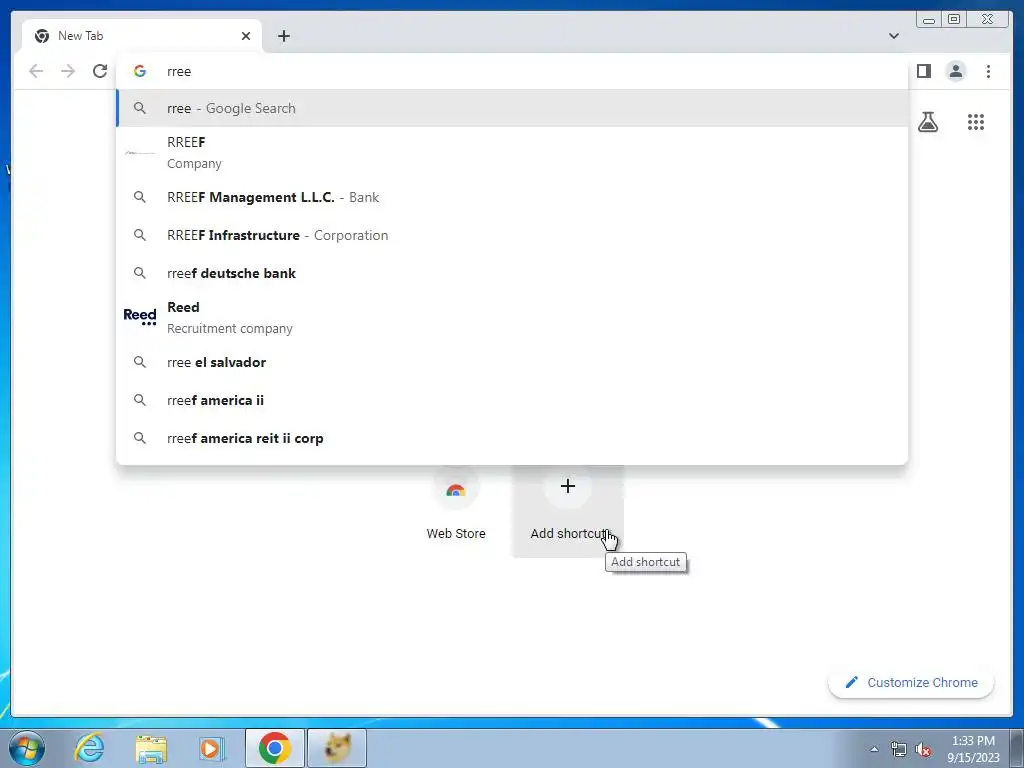Viewport: 1024px width, 768px height.
Task: Show hidden tray icons arrow
Action: [x=874, y=749]
